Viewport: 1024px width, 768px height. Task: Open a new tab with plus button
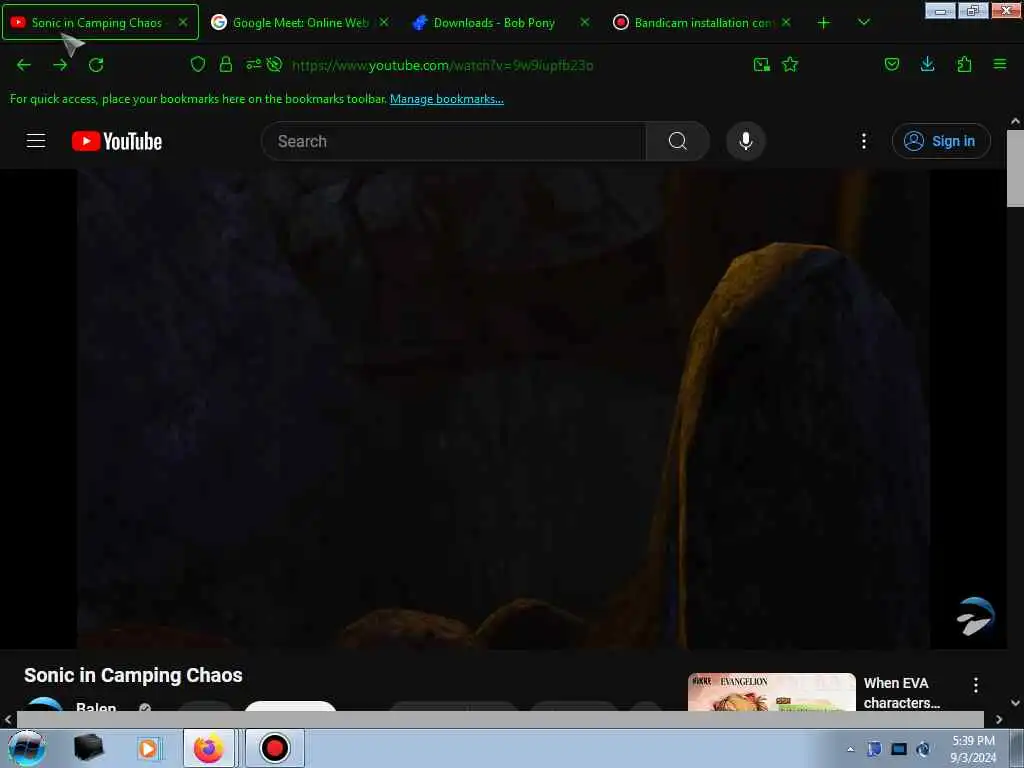point(824,23)
